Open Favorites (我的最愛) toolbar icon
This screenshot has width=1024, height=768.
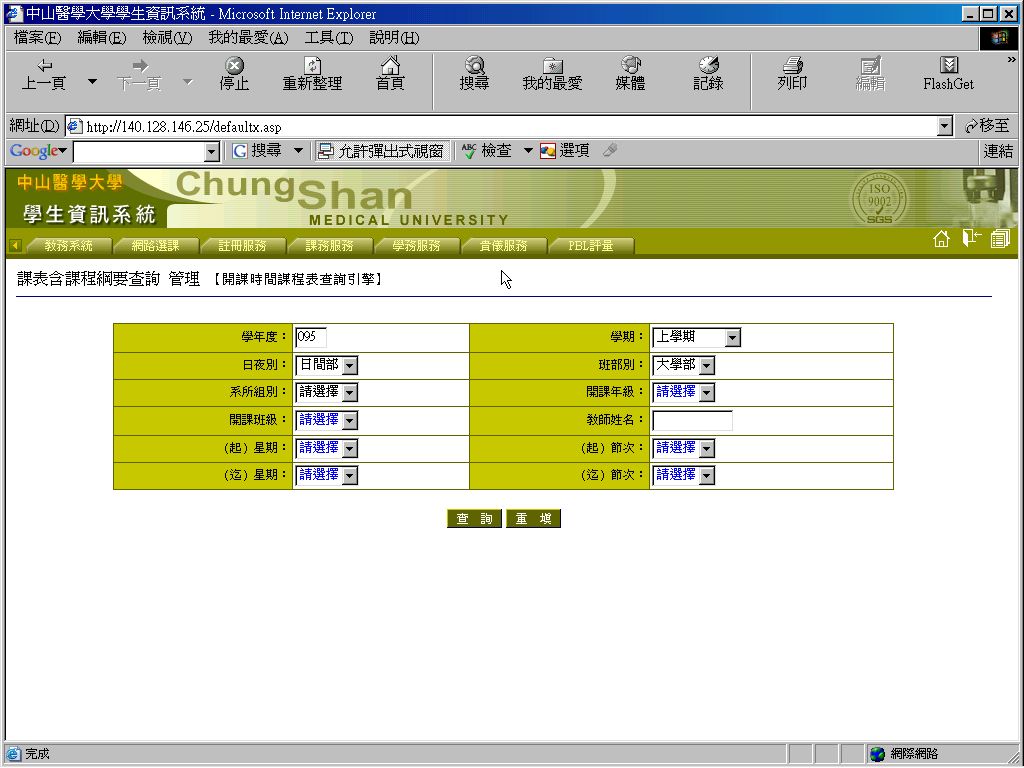point(552,74)
